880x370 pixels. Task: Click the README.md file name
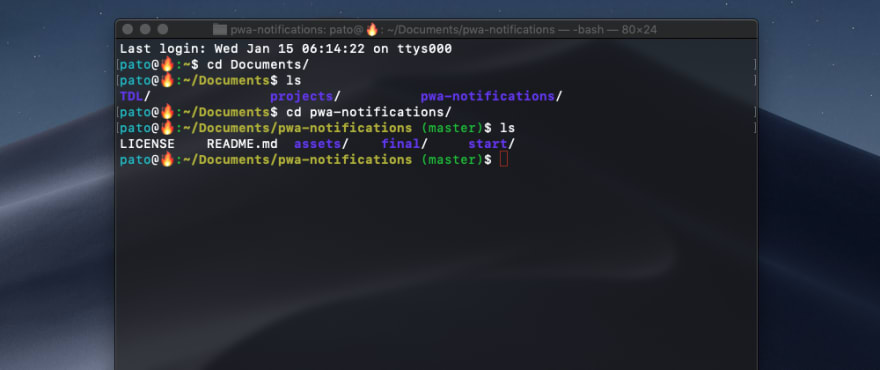pyautogui.click(x=242, y=144)
